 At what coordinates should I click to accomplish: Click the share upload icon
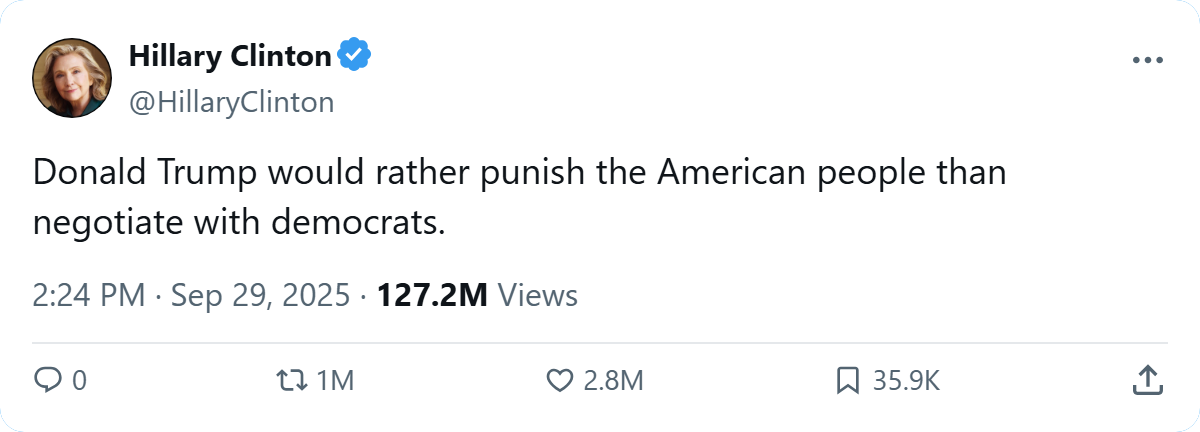(x=1147, y=380)
